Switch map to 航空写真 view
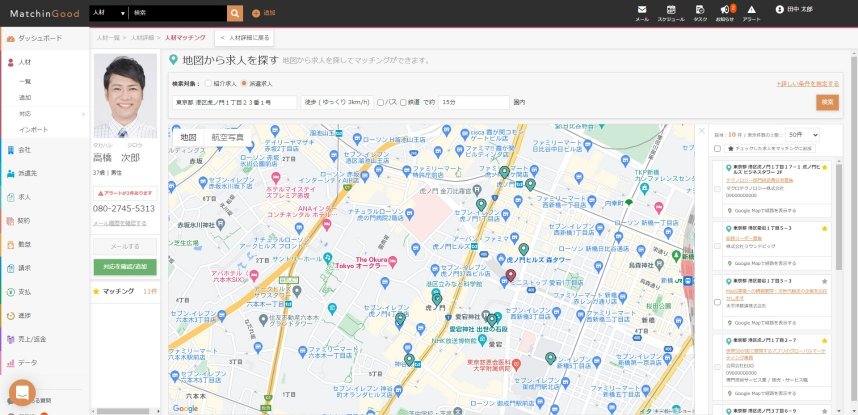The width and height of the screenshot is (858, 415). tap(229, 136)
